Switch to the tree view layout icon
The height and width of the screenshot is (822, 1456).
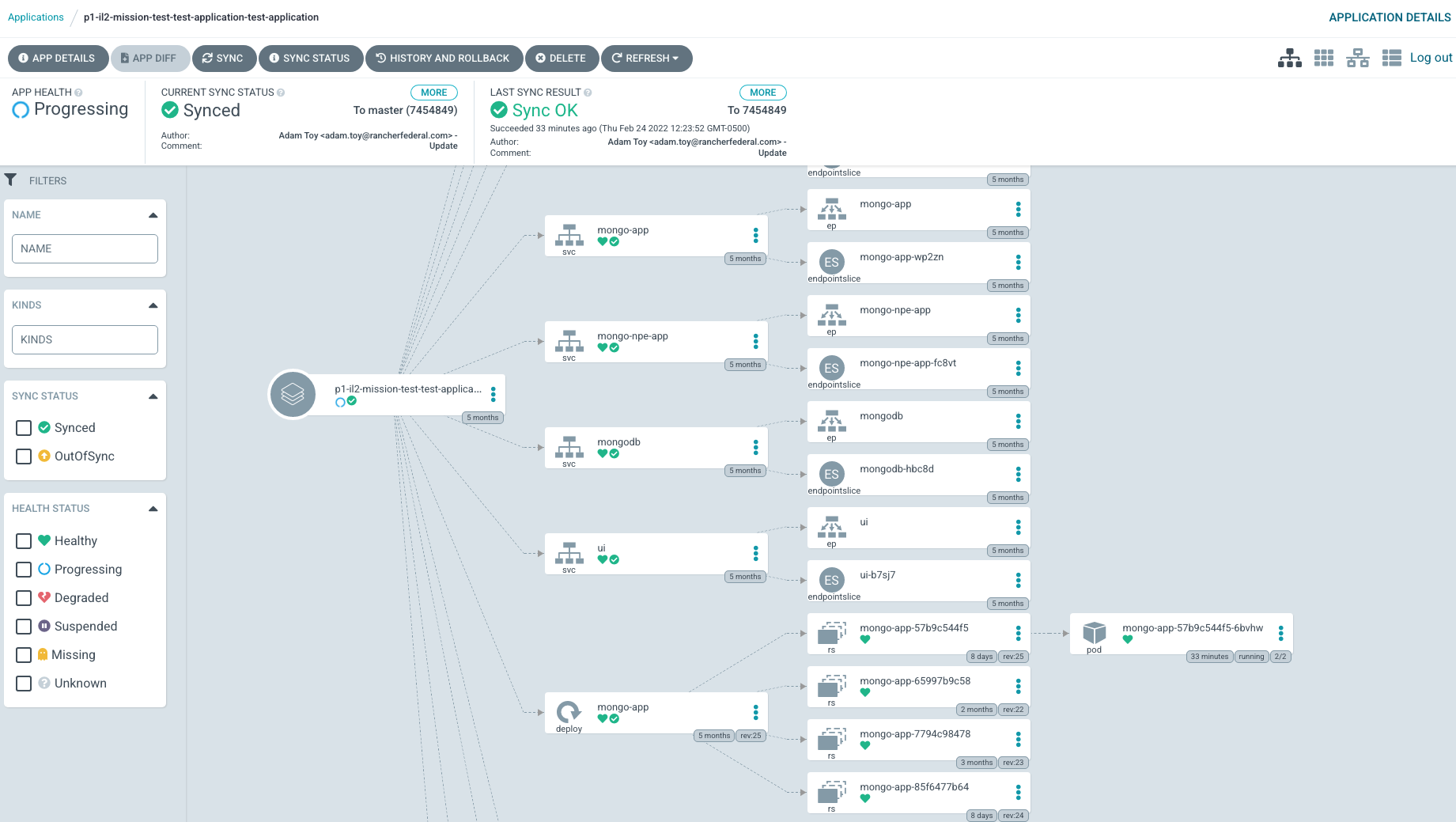[x=1289, y=58]
